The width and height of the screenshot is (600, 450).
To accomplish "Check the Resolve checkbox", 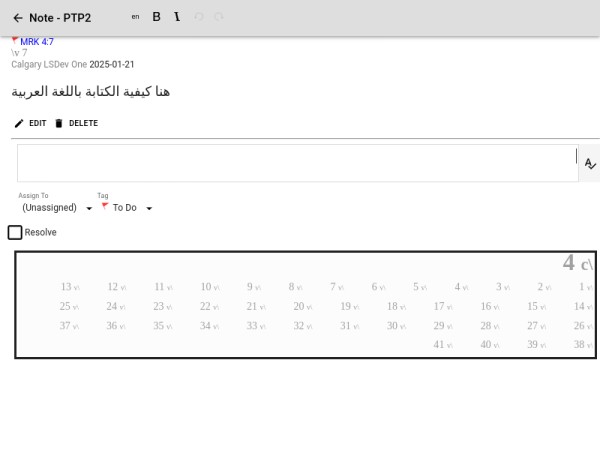I will point(15,232).
